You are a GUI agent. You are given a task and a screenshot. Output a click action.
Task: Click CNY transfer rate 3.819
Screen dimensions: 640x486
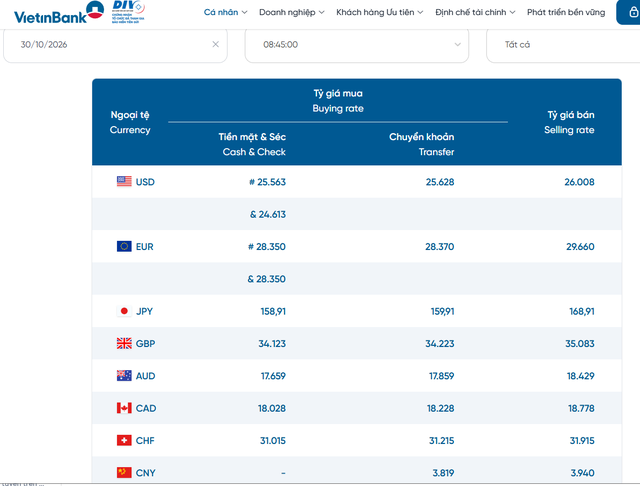[443, 473]
